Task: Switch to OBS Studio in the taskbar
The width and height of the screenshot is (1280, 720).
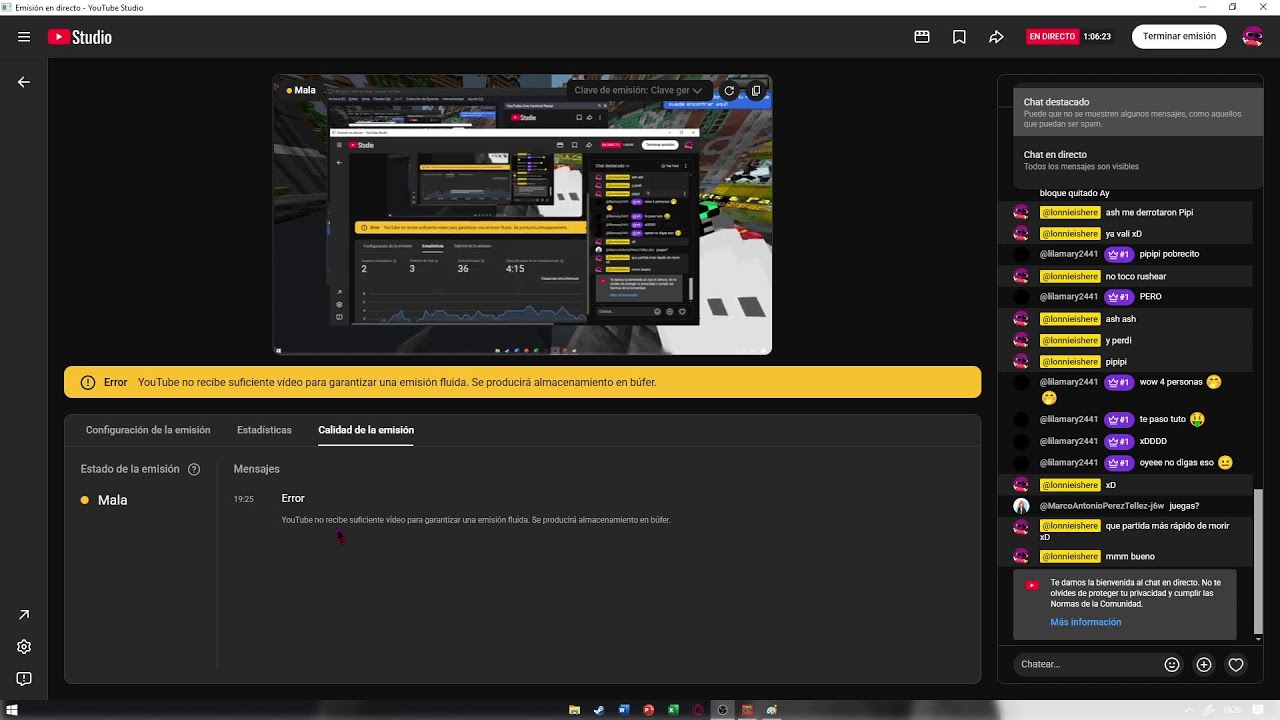Action: [x=723, y=710]
